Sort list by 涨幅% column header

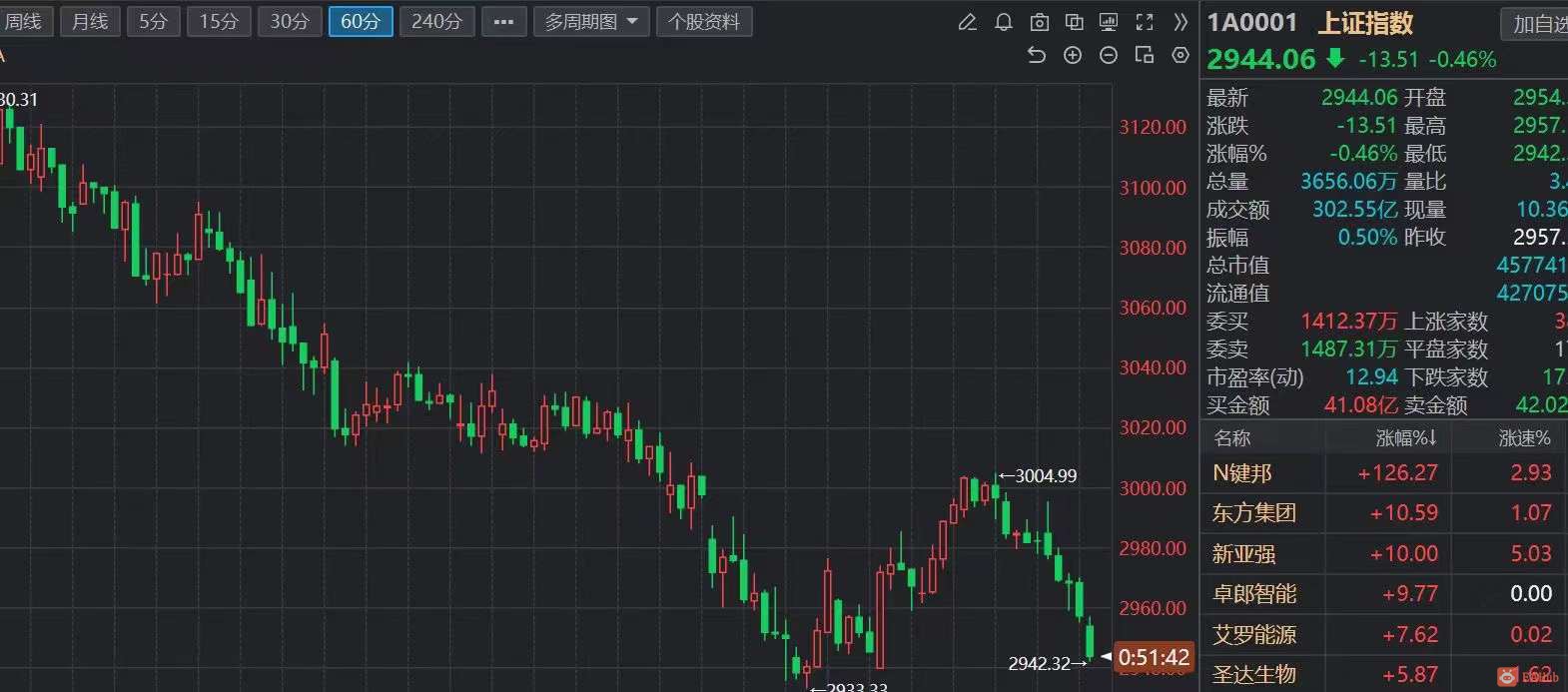click(1406, 438)
